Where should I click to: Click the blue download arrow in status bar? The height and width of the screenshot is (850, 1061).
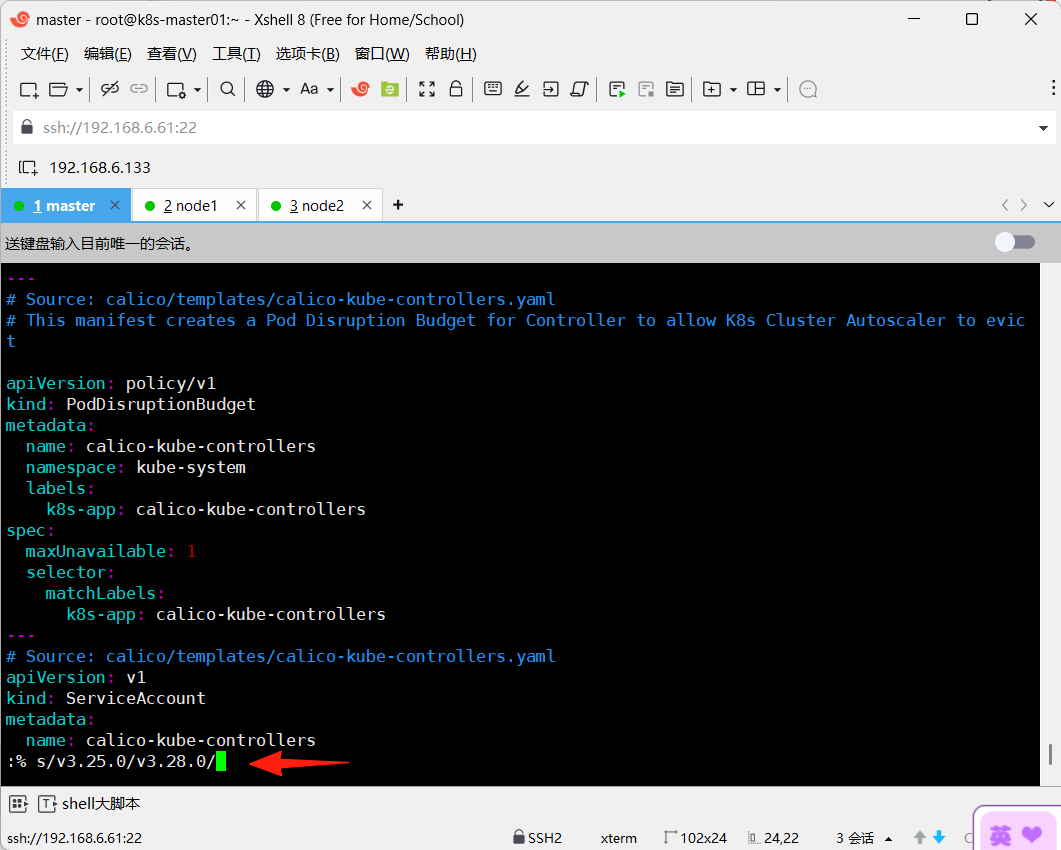939,837
